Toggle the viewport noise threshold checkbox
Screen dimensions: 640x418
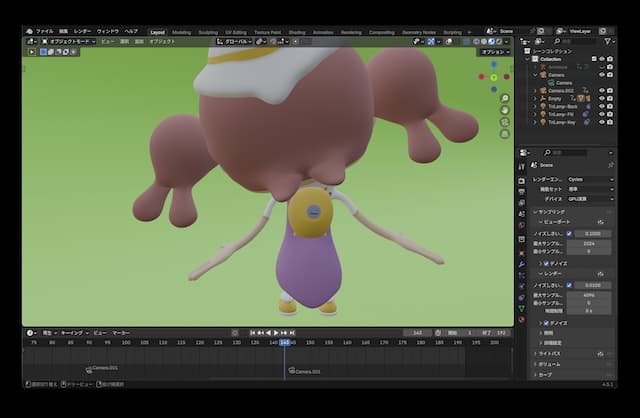(x=569, y=233)
